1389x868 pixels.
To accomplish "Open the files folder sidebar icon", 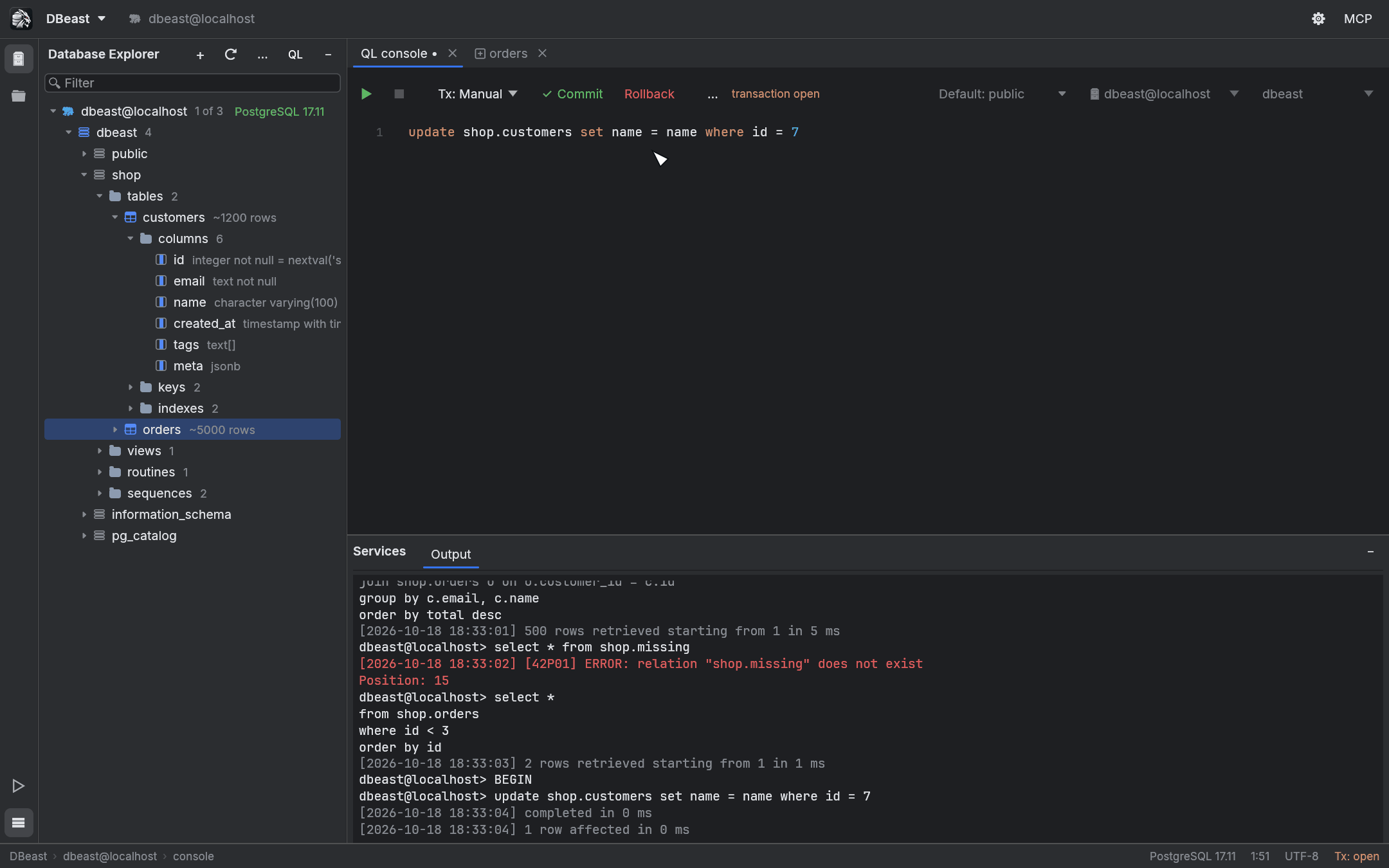I will [19, 96].
